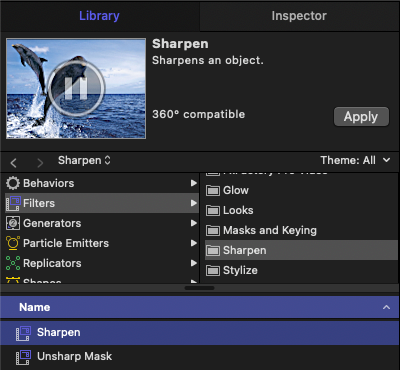Viewport: 400px width, 370px height.
Task: Click the Particle Emitters icon
Action: (13, 243)
